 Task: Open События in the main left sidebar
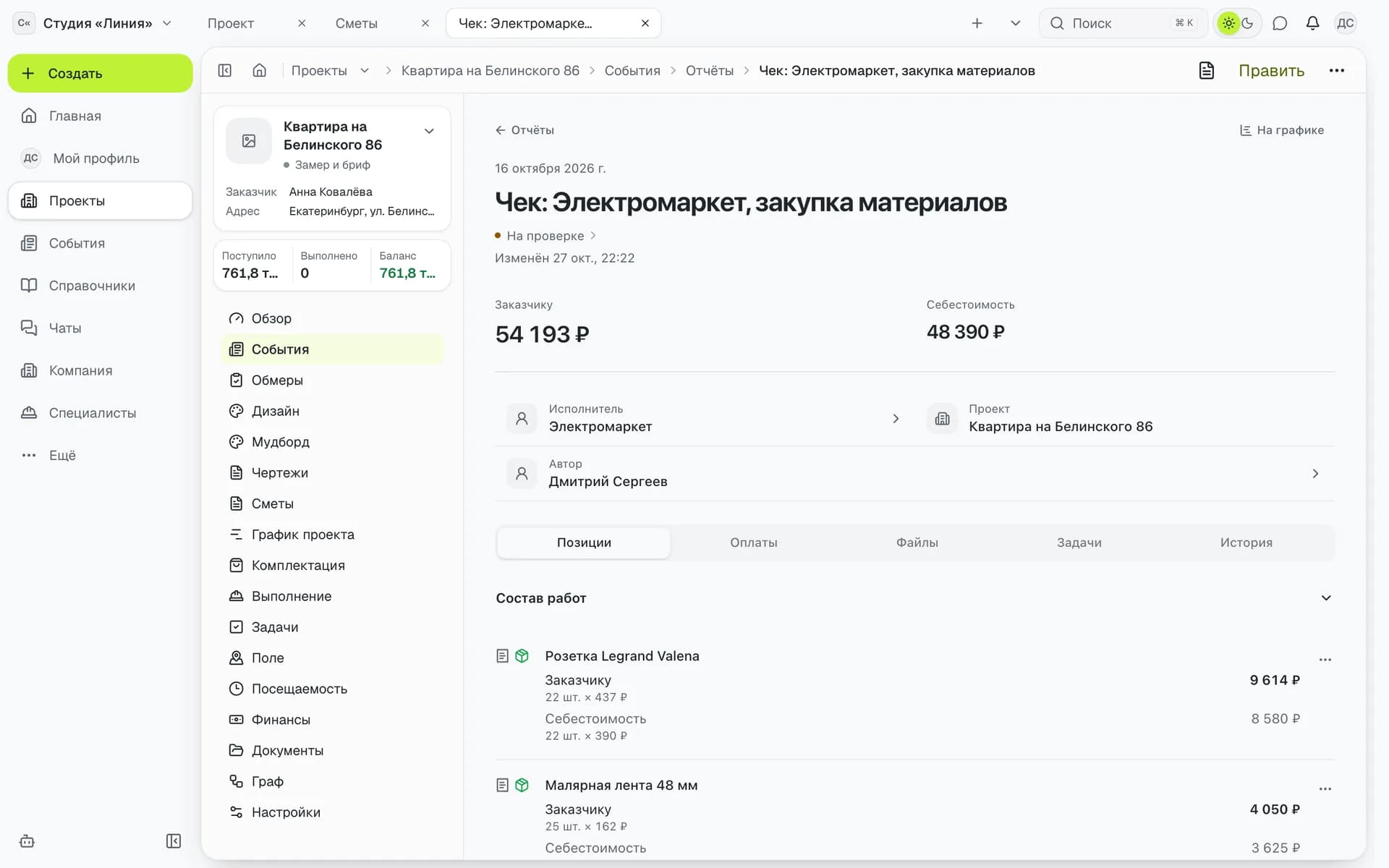(x=100, y=243)
